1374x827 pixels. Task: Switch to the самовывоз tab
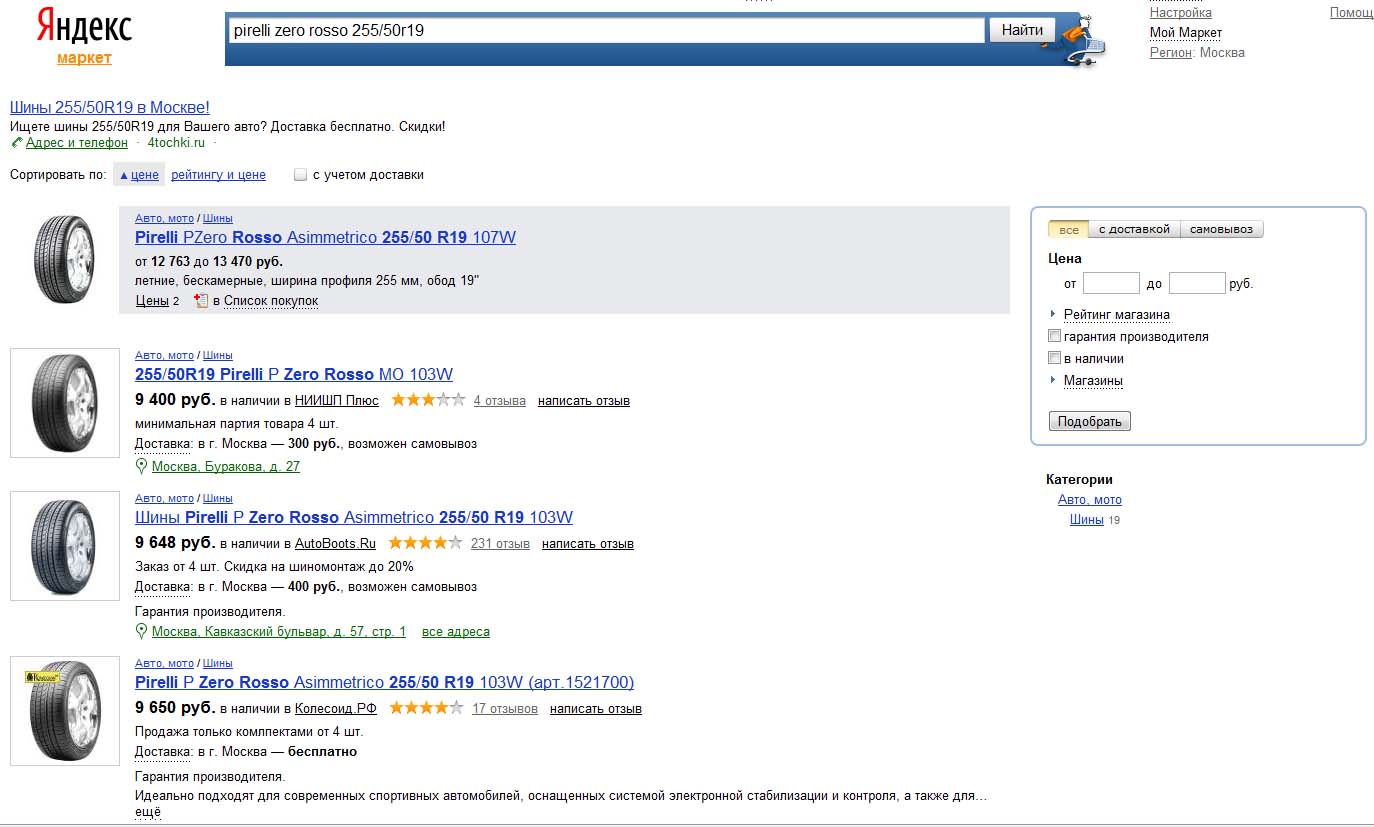(1221, 229)
